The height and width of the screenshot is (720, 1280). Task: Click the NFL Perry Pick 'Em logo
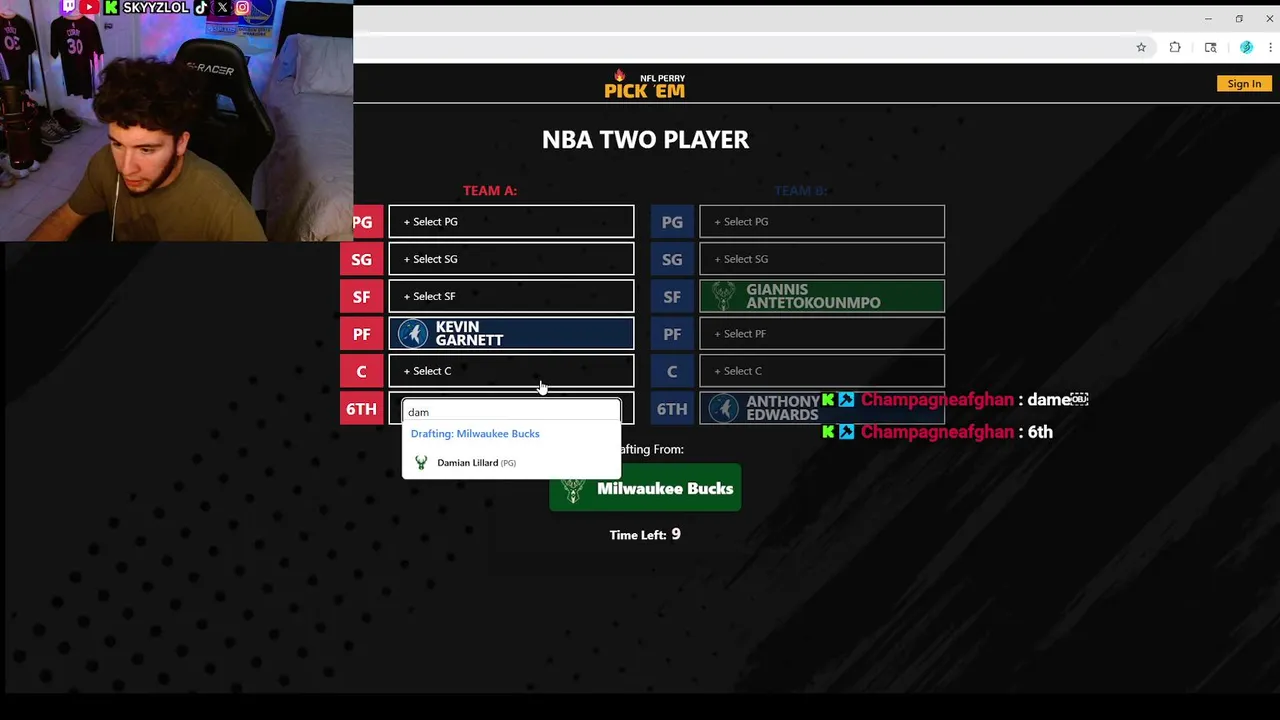645,84
